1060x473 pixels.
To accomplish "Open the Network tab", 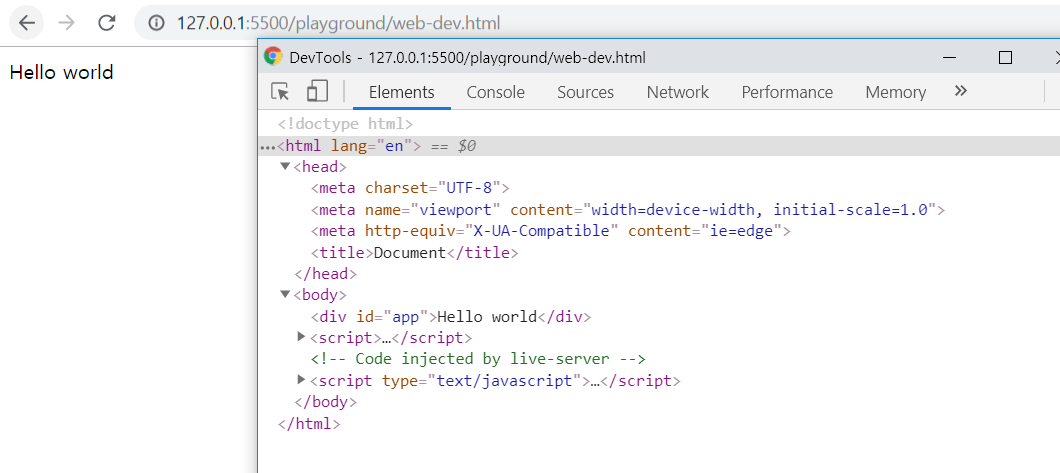I will coord(677,93).
